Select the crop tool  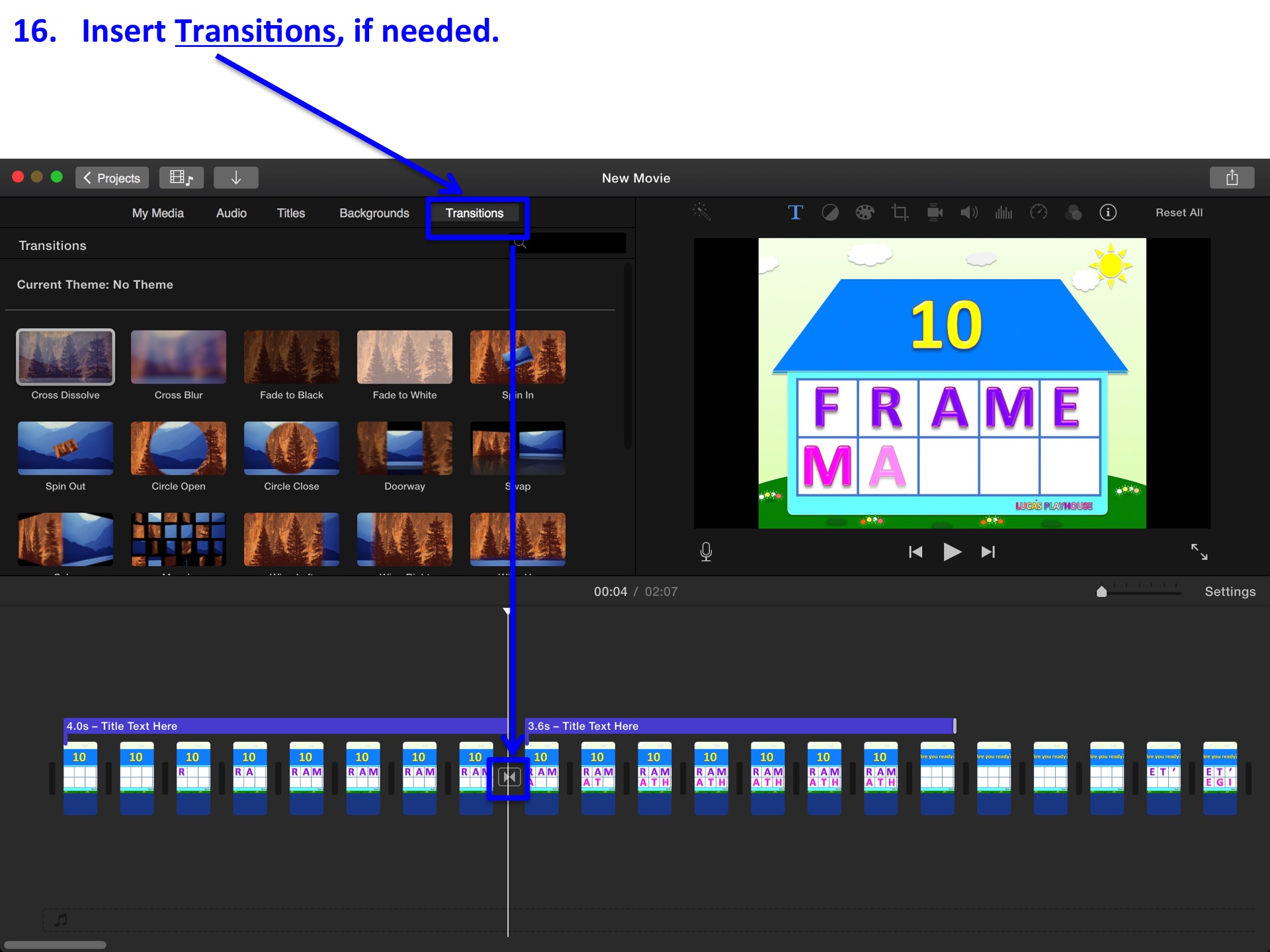tap(900, 212)
